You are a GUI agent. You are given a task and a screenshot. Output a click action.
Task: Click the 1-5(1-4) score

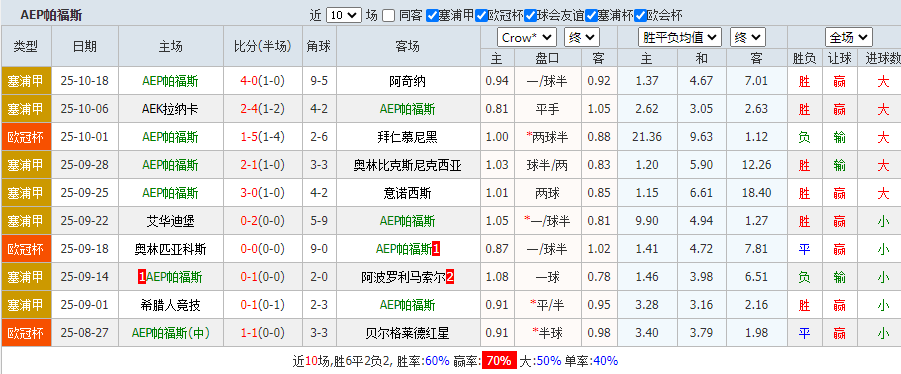pyautogui.click(x=262, y=137)
